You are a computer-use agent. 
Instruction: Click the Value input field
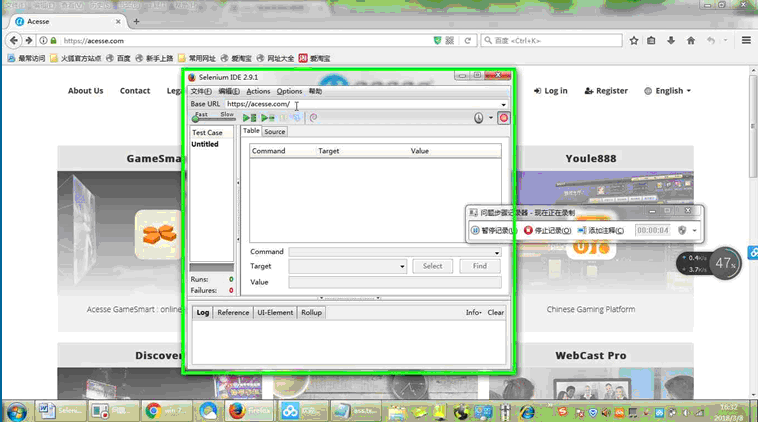coord(394,282)
